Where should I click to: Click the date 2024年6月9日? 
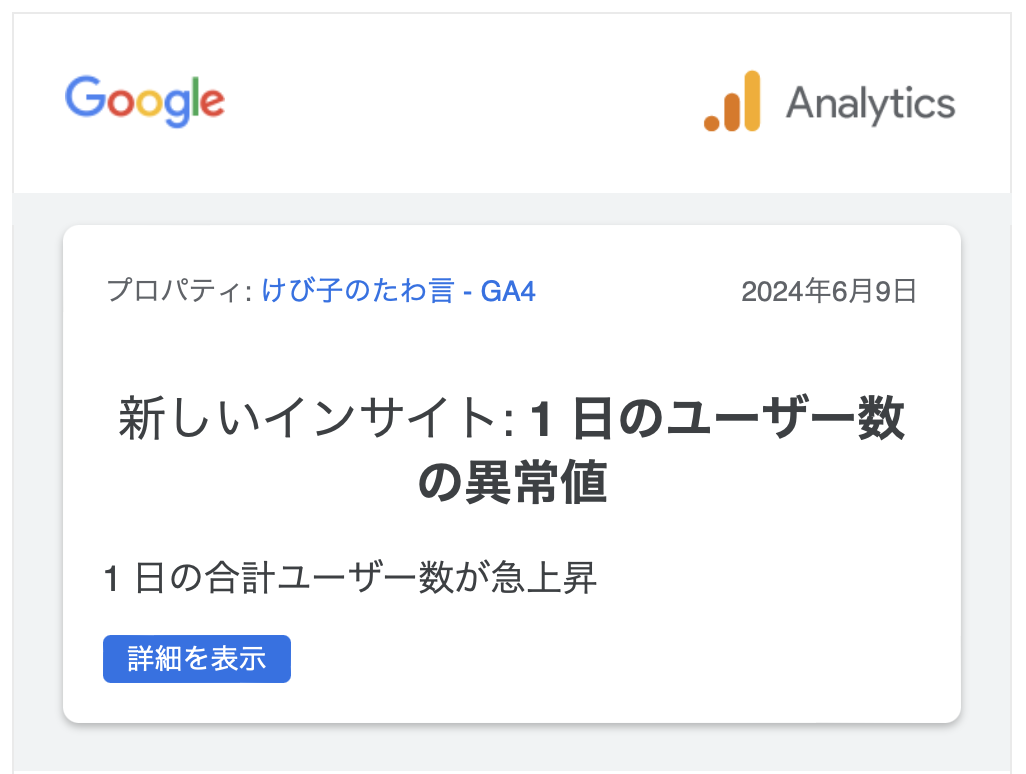(829, 291)
